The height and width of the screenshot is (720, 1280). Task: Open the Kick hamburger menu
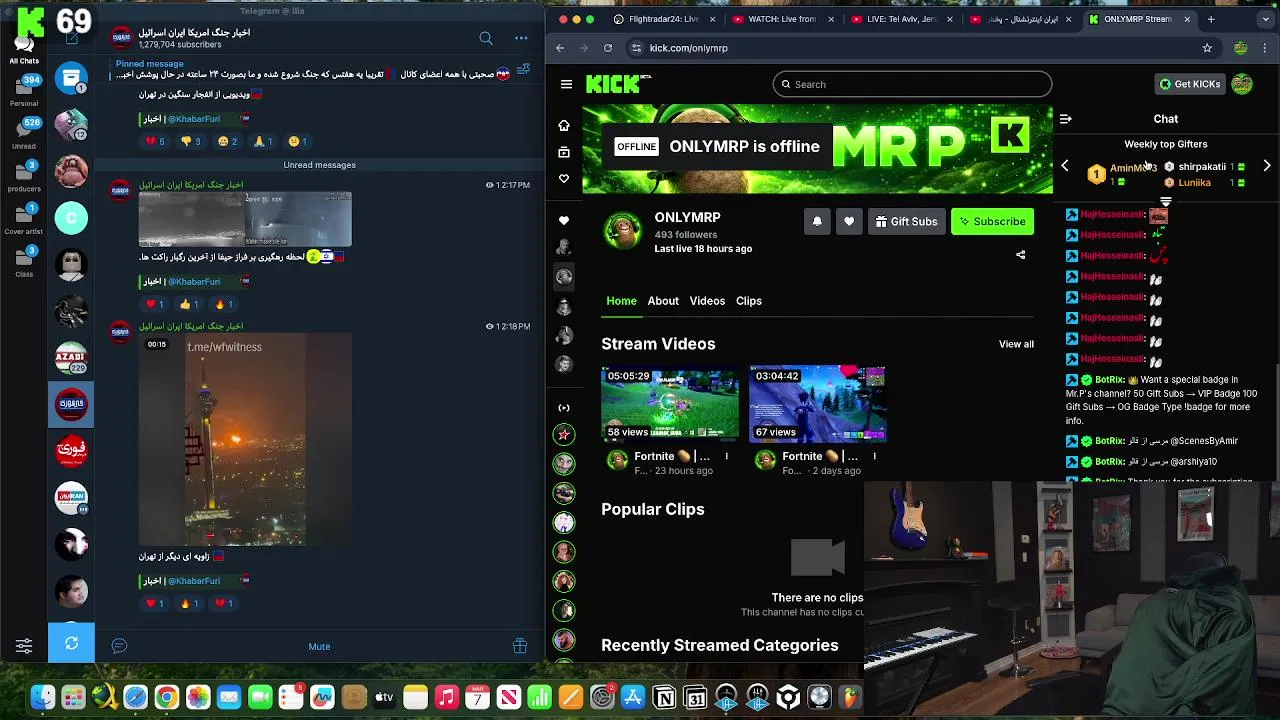[566, 84]
